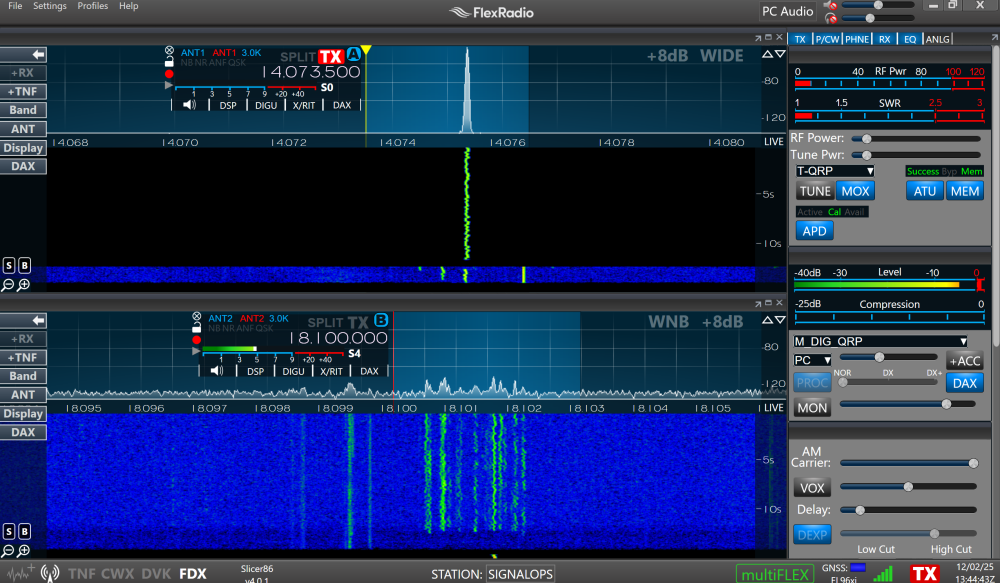Mute the headphone icon below speaker
Image resolution: width=1000 pixels, height=583 pixels.
tap(830, 18)
